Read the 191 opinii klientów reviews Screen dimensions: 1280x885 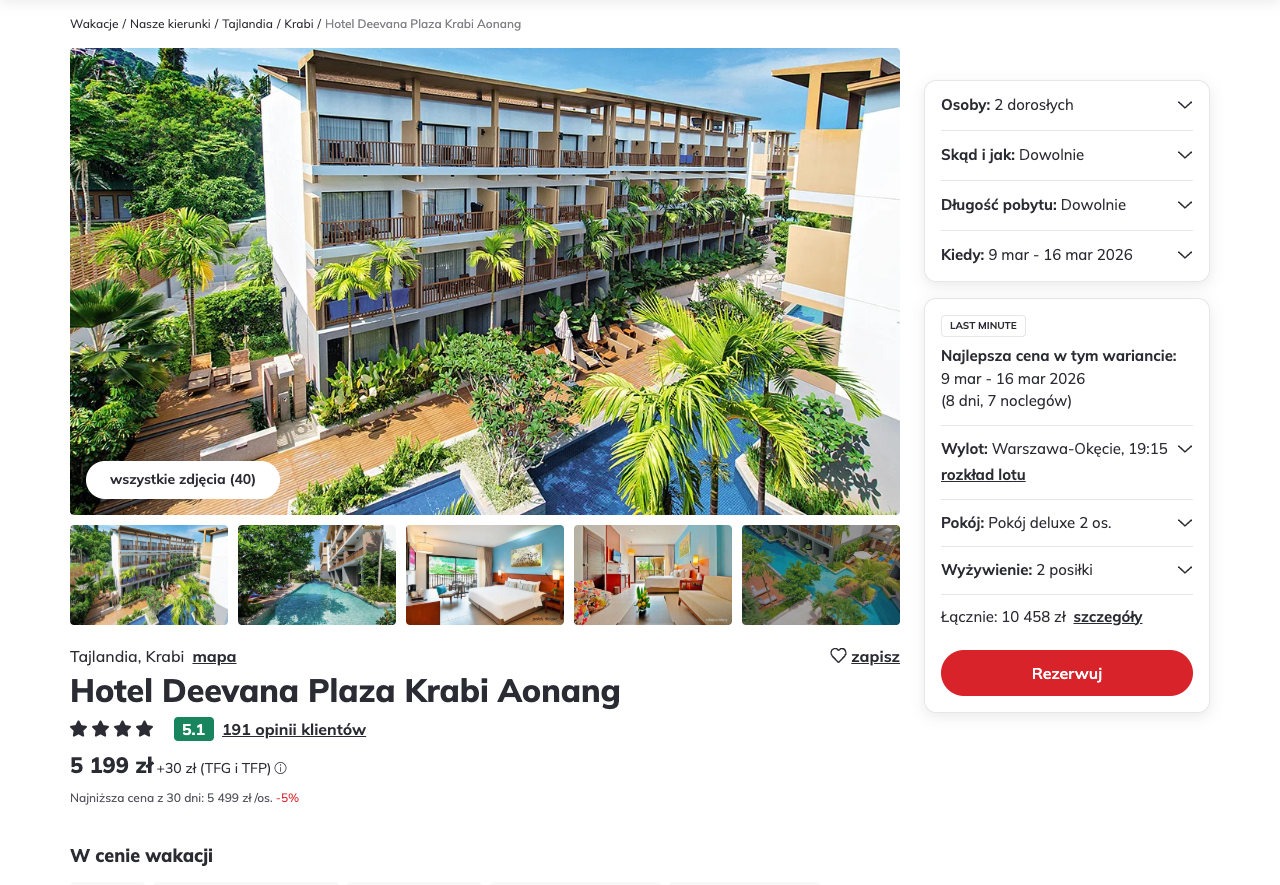(294, 729)
